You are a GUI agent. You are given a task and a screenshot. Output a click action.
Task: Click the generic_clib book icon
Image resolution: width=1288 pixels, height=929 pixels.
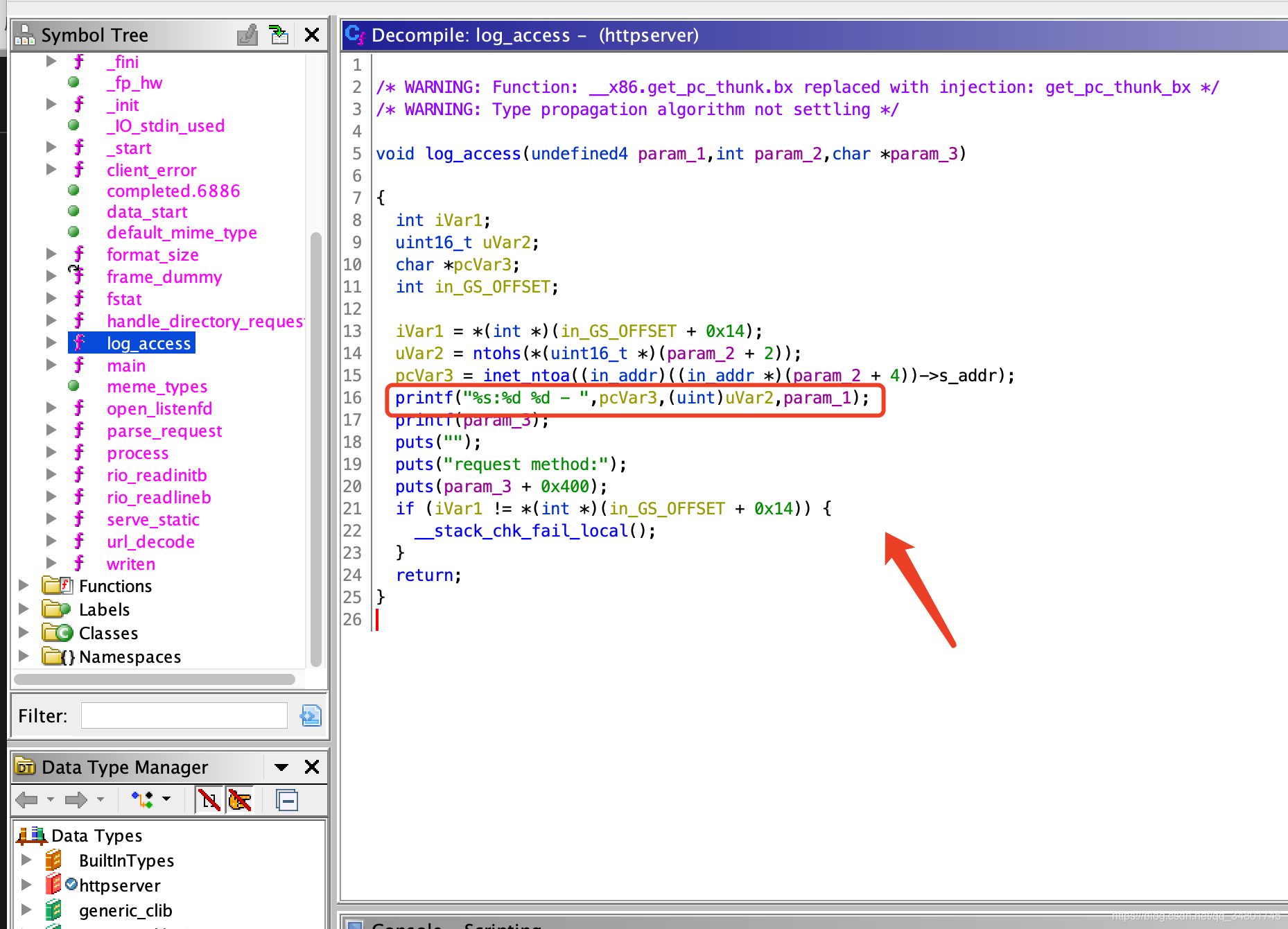[53, 910]
